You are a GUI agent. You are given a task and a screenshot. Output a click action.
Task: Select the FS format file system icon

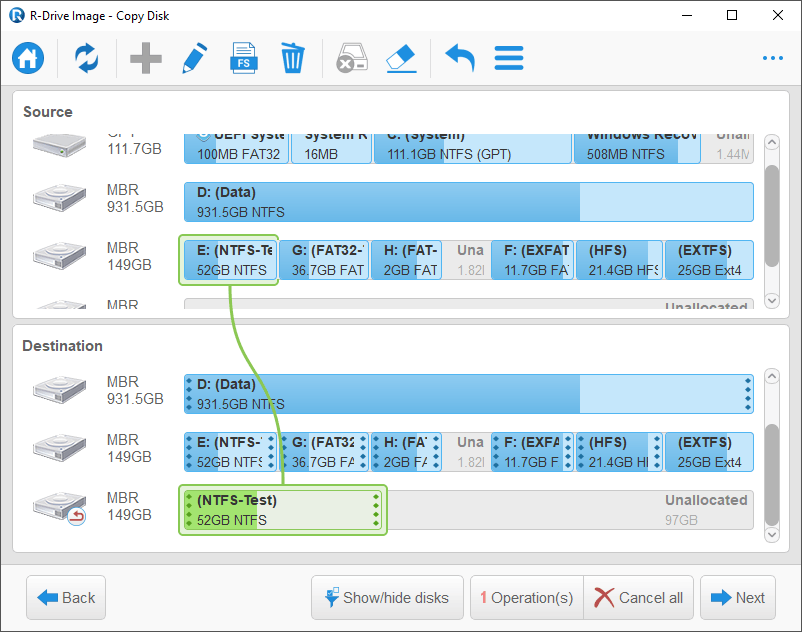pos(243,58)
